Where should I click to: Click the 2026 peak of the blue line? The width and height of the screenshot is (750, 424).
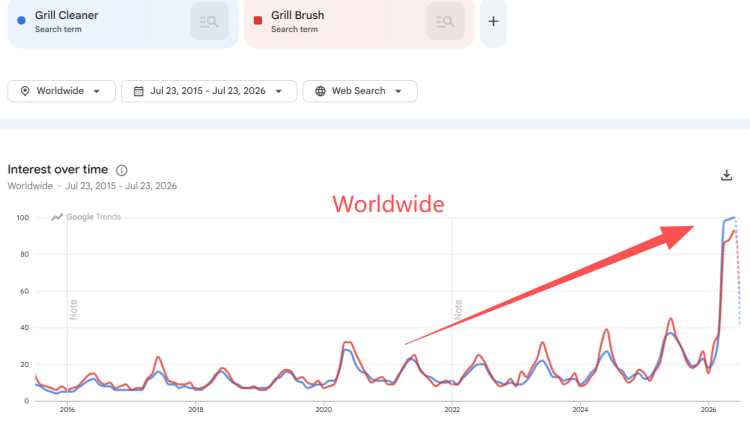pos(734,218)
